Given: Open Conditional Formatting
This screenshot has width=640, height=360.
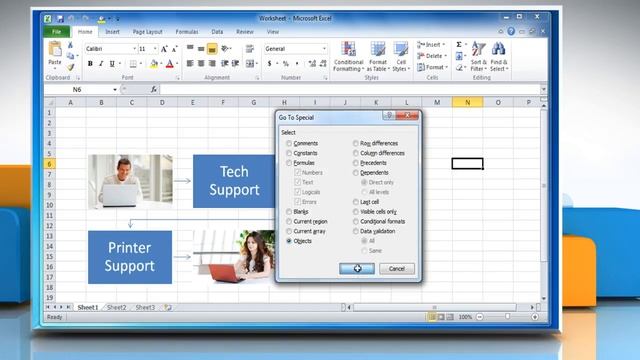Looking at the screenshot, I should click(x=348, y=56).
